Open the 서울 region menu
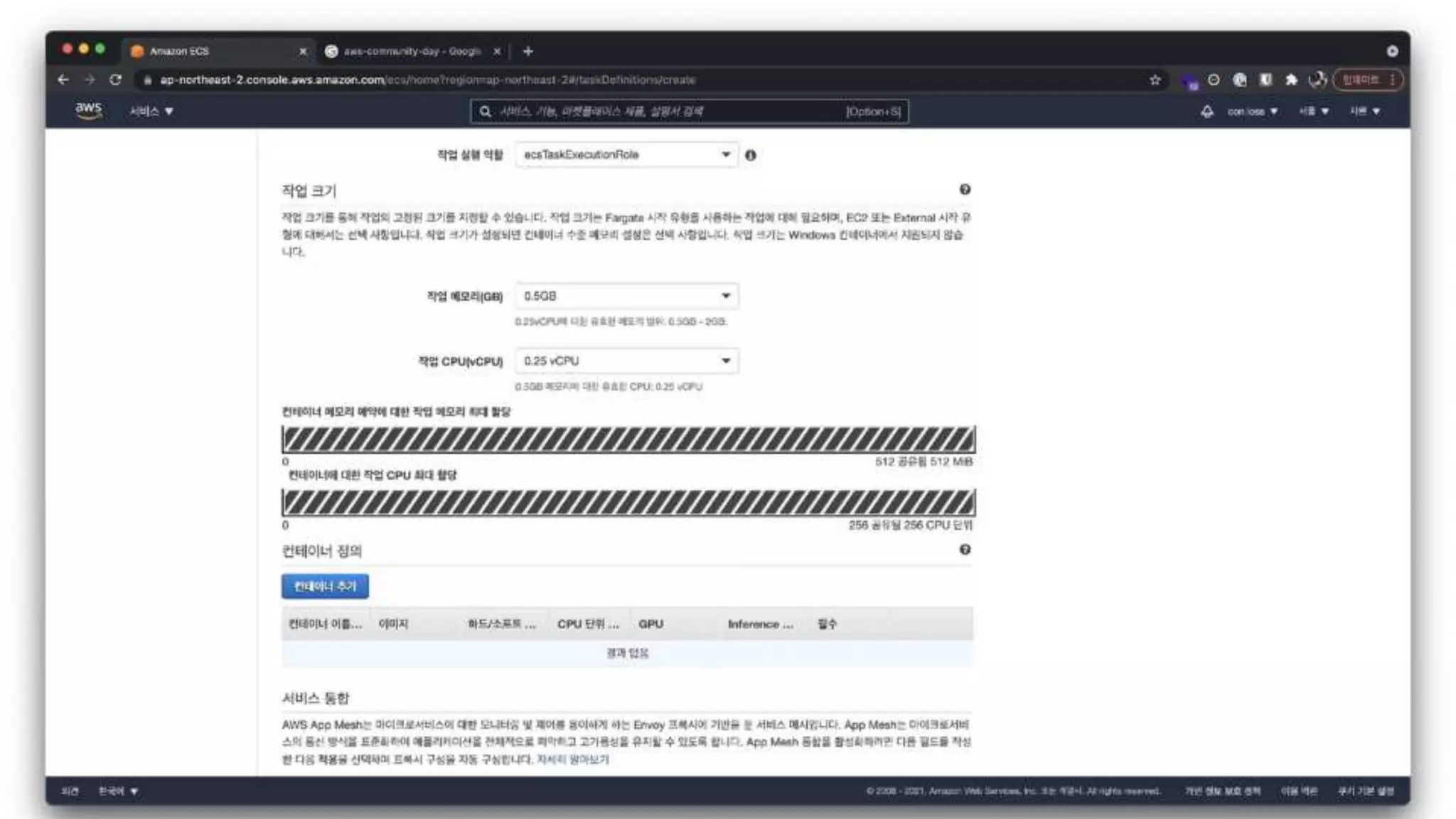1456x819 pixels. pyautogui.click(x=1313, y=112)
